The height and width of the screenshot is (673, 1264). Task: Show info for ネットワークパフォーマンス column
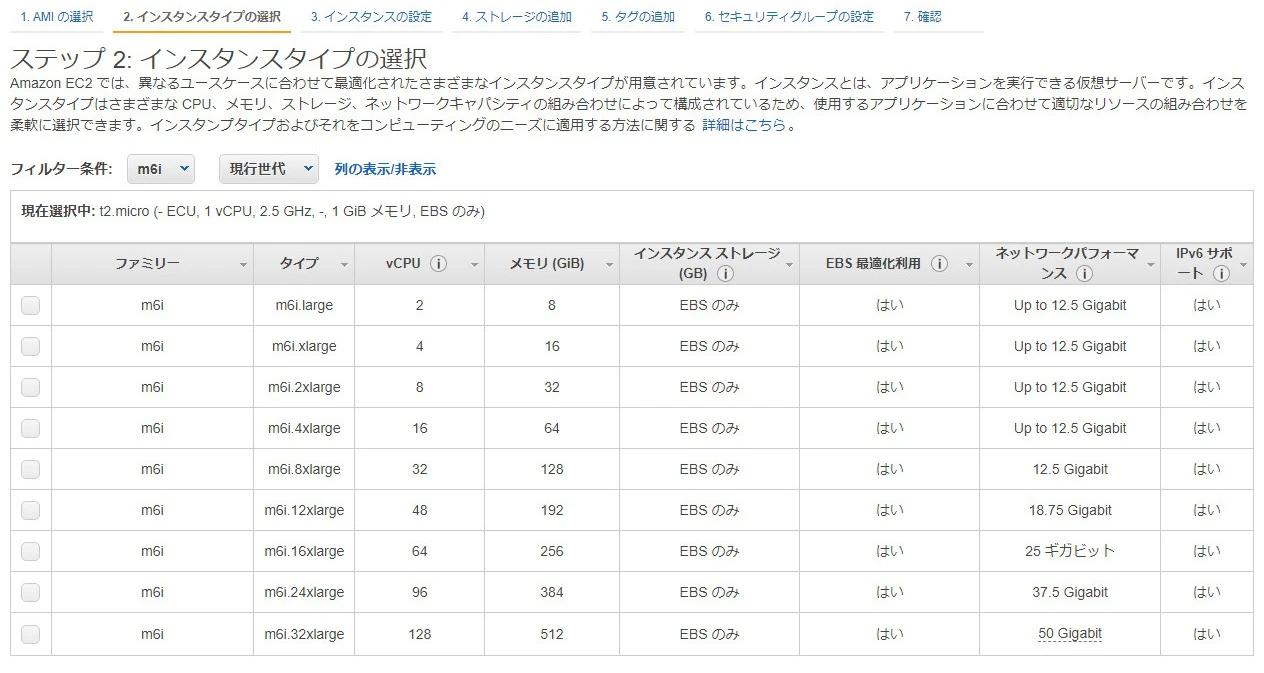(1084, 273)
